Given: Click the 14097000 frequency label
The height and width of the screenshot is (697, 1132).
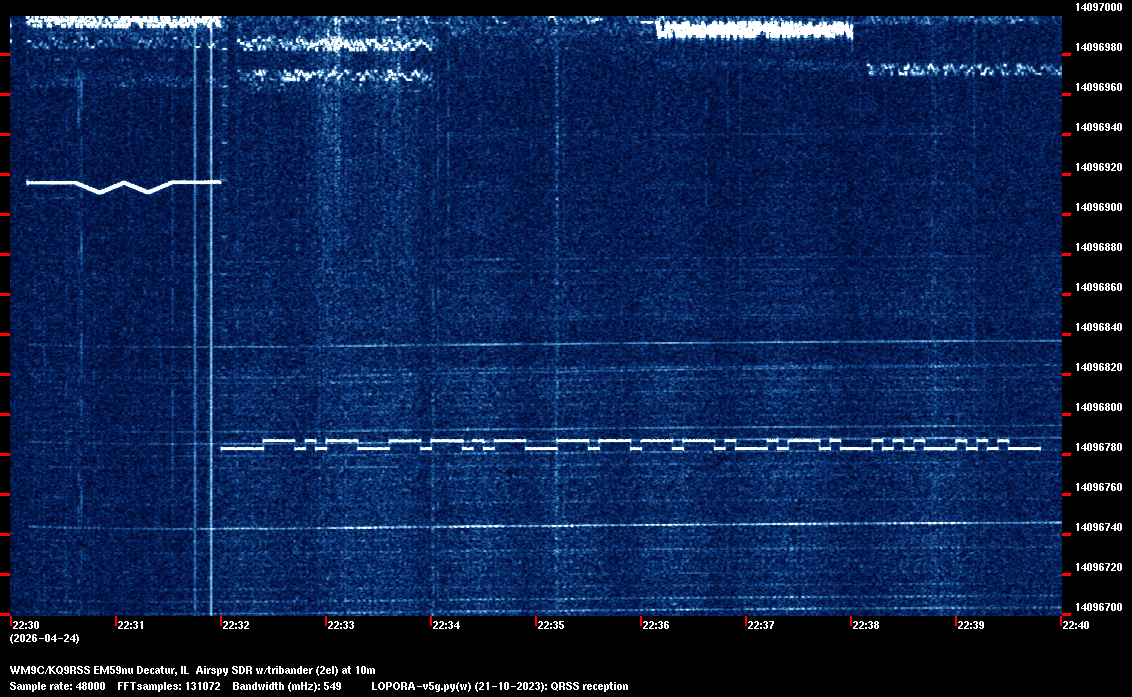Looking at the screenshot, I should point(1098,8).
